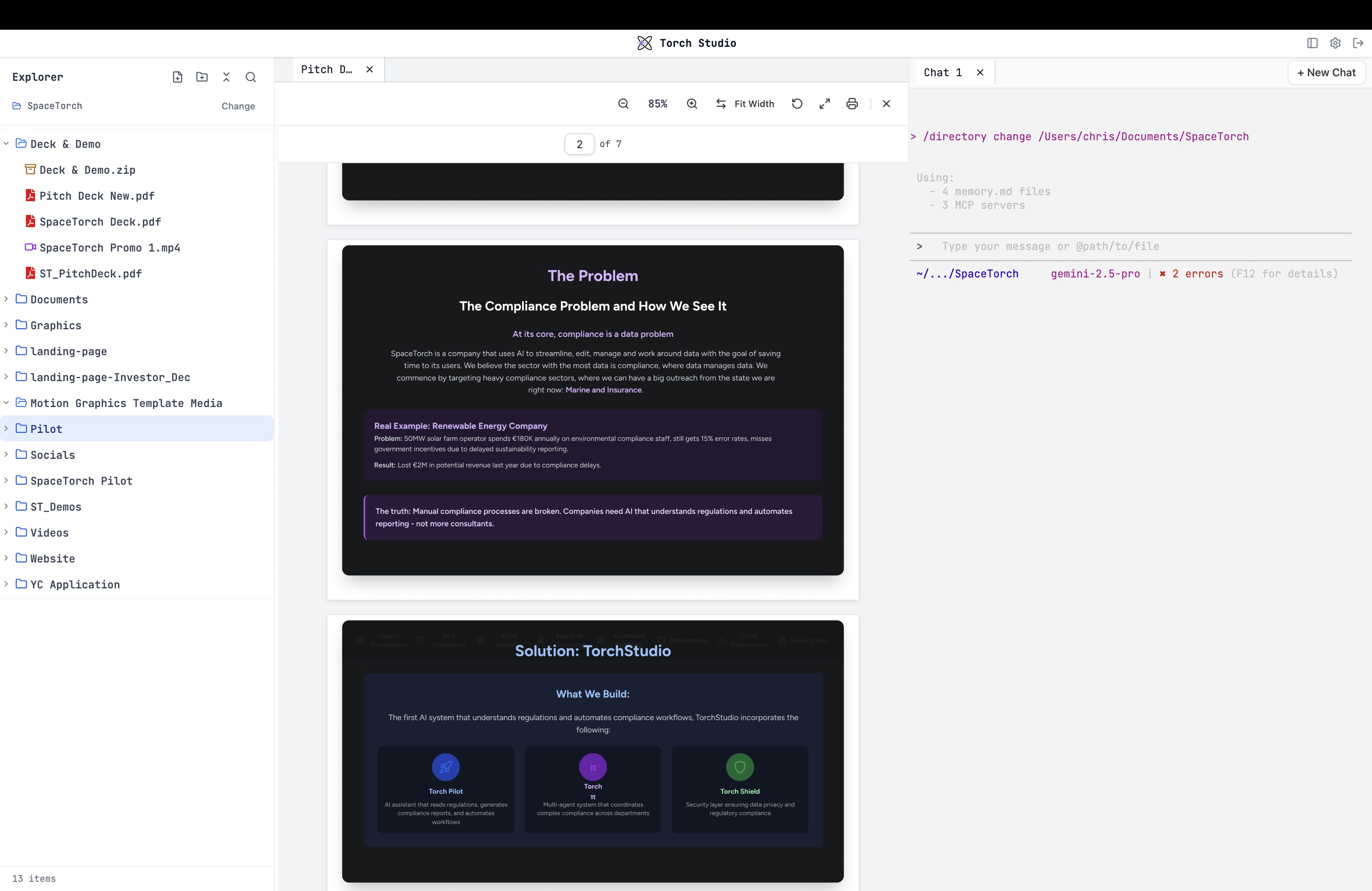This screenshot has width=1372, height=891.
Task: Click the new folder icon in Explorer
Action: pyautogui.click(x=202, y=77)
